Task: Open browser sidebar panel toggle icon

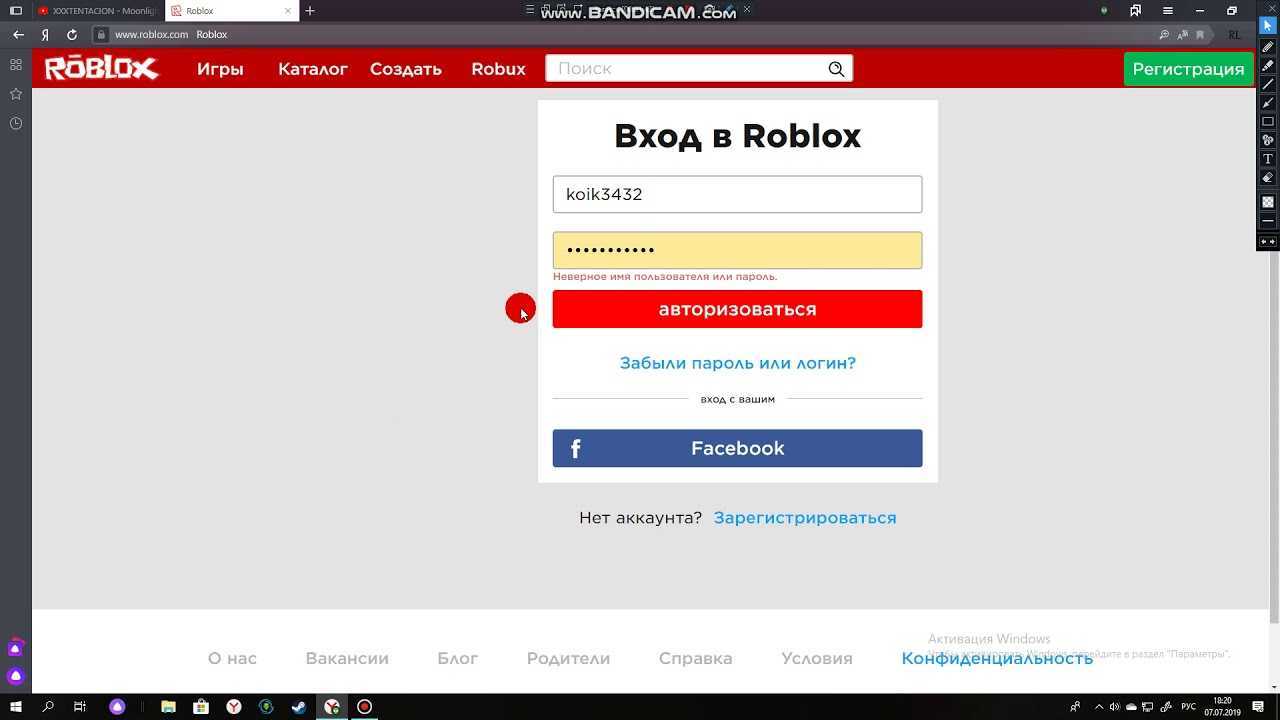Action: click(x=16, y=11)
